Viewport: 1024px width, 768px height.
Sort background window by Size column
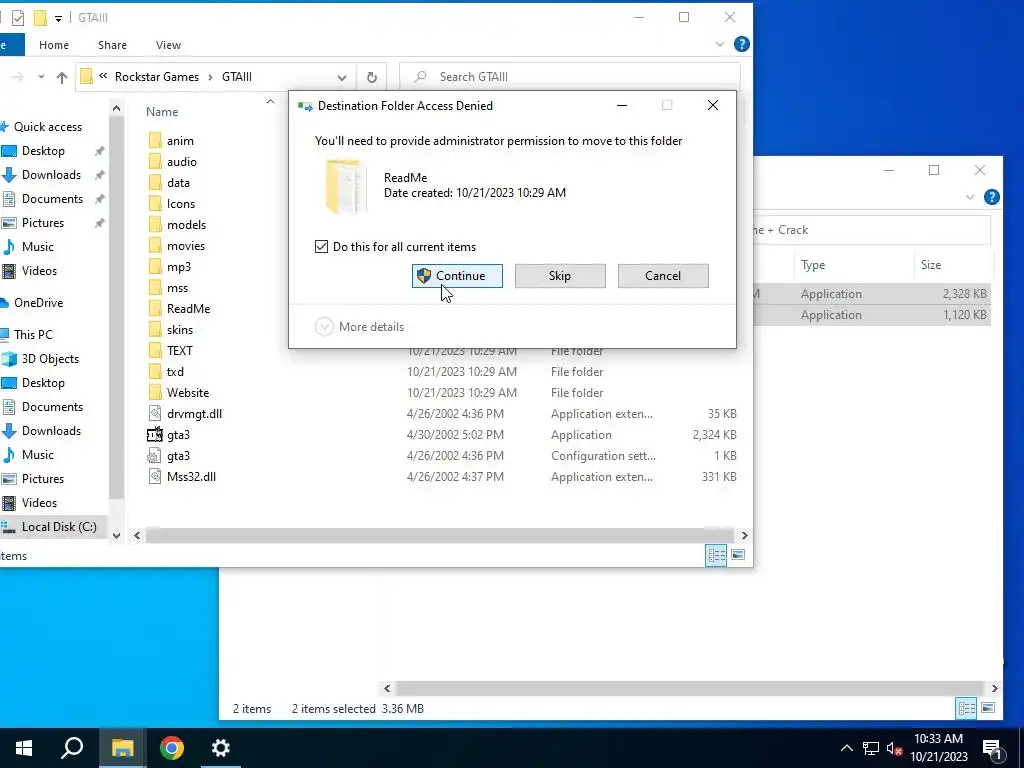(x=931, y=265)
